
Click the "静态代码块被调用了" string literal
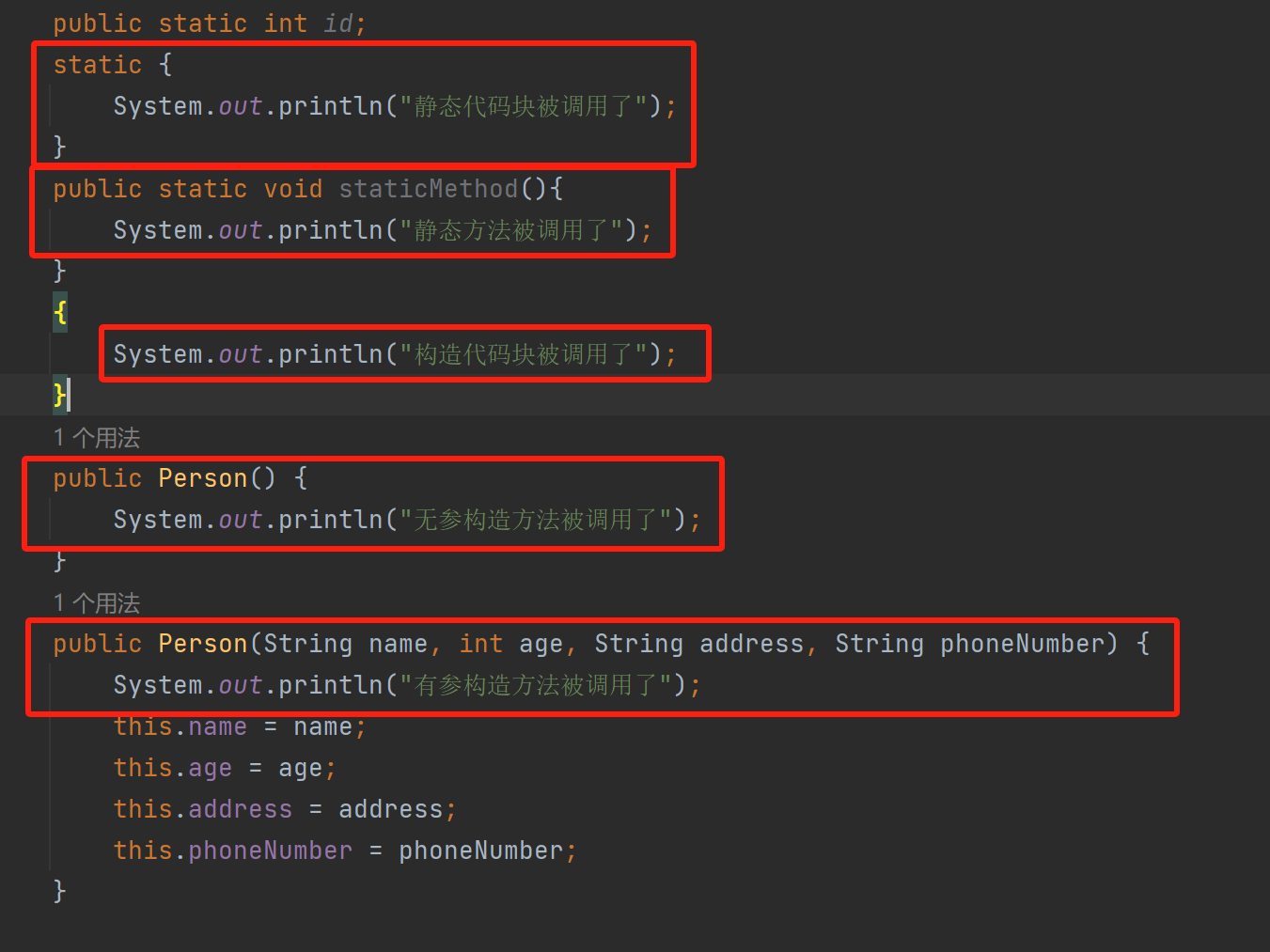click(524, 106)
